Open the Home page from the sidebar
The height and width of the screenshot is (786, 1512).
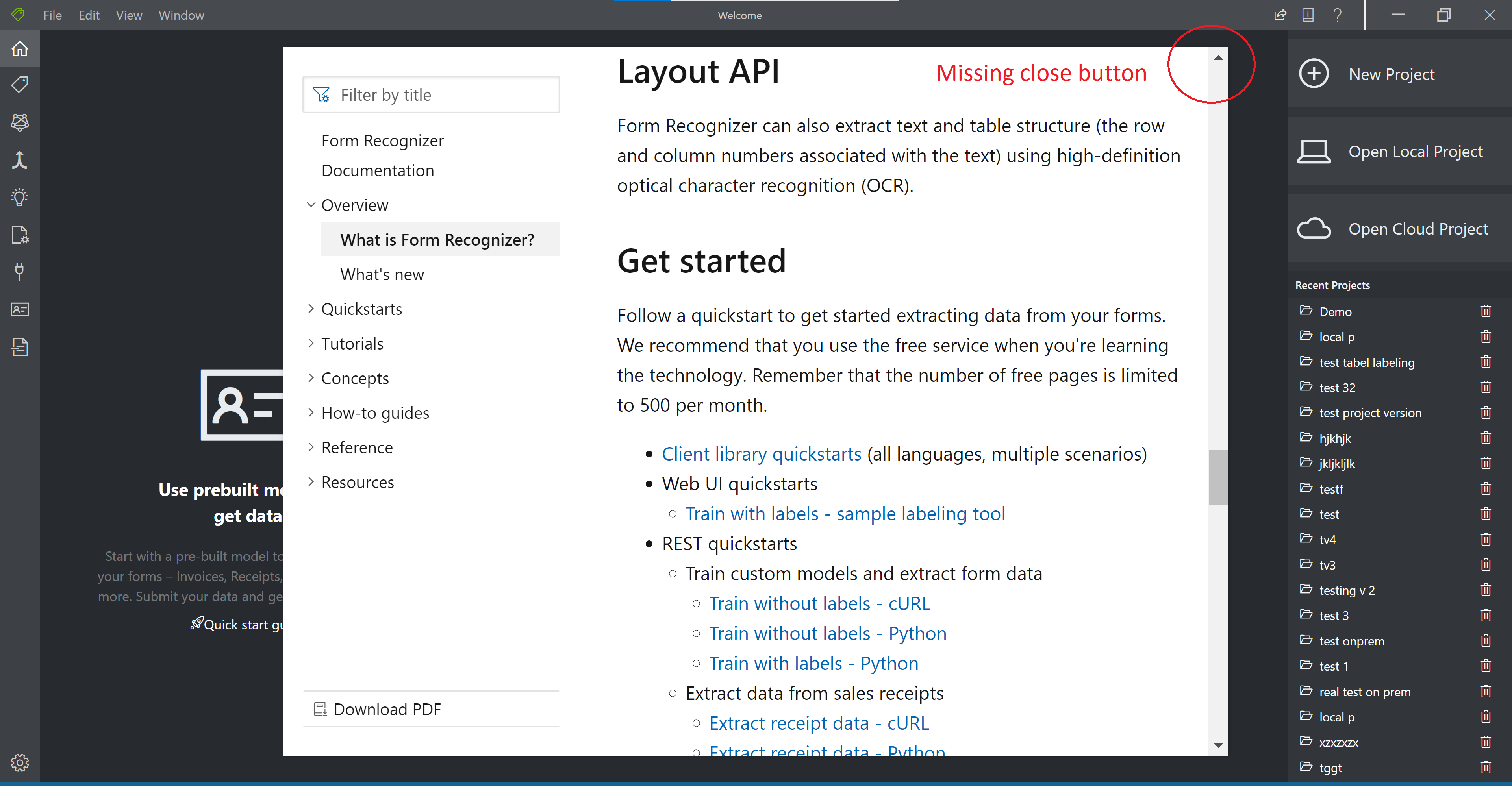pyautogui.click(x=19, y=49)
